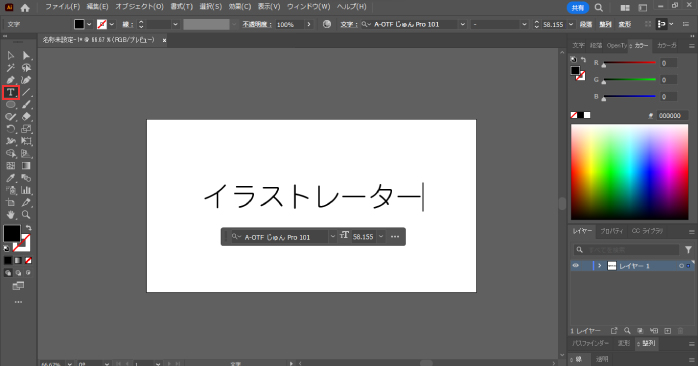
Task: Select the Symbol Sprayer tool
Action: 11,190
